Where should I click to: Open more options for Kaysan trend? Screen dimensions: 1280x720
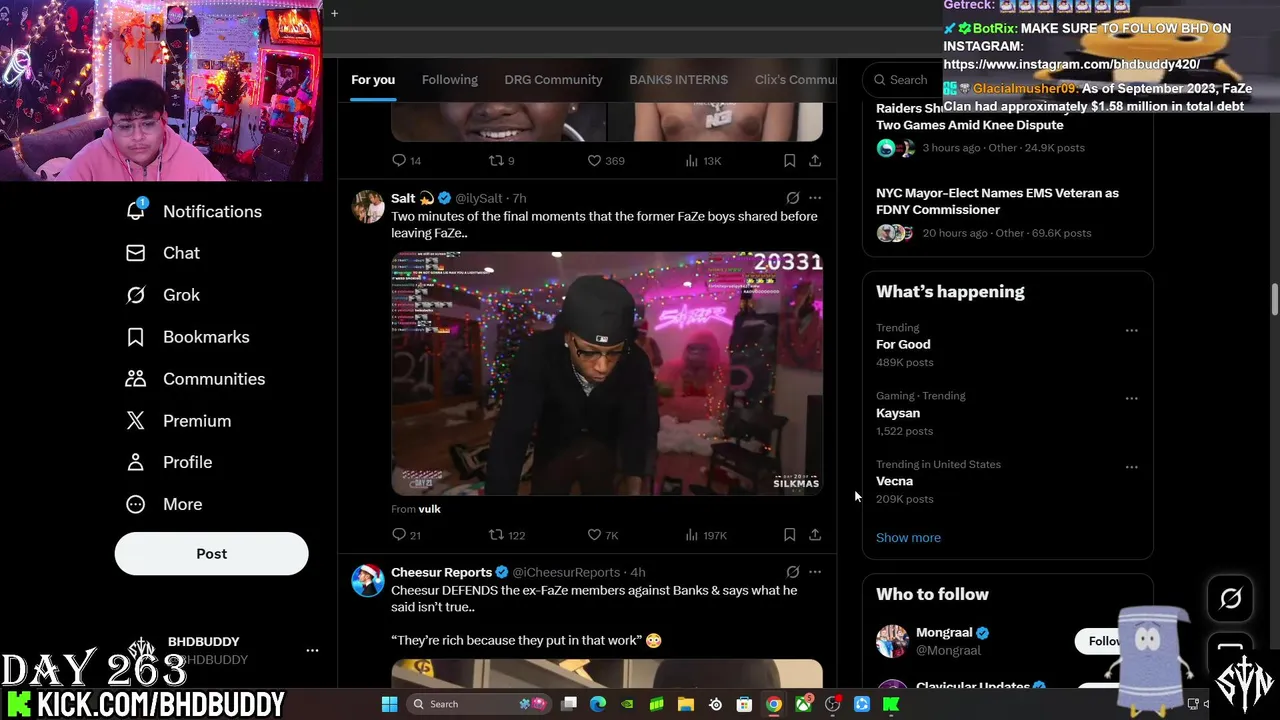(x=1131, y=398)
